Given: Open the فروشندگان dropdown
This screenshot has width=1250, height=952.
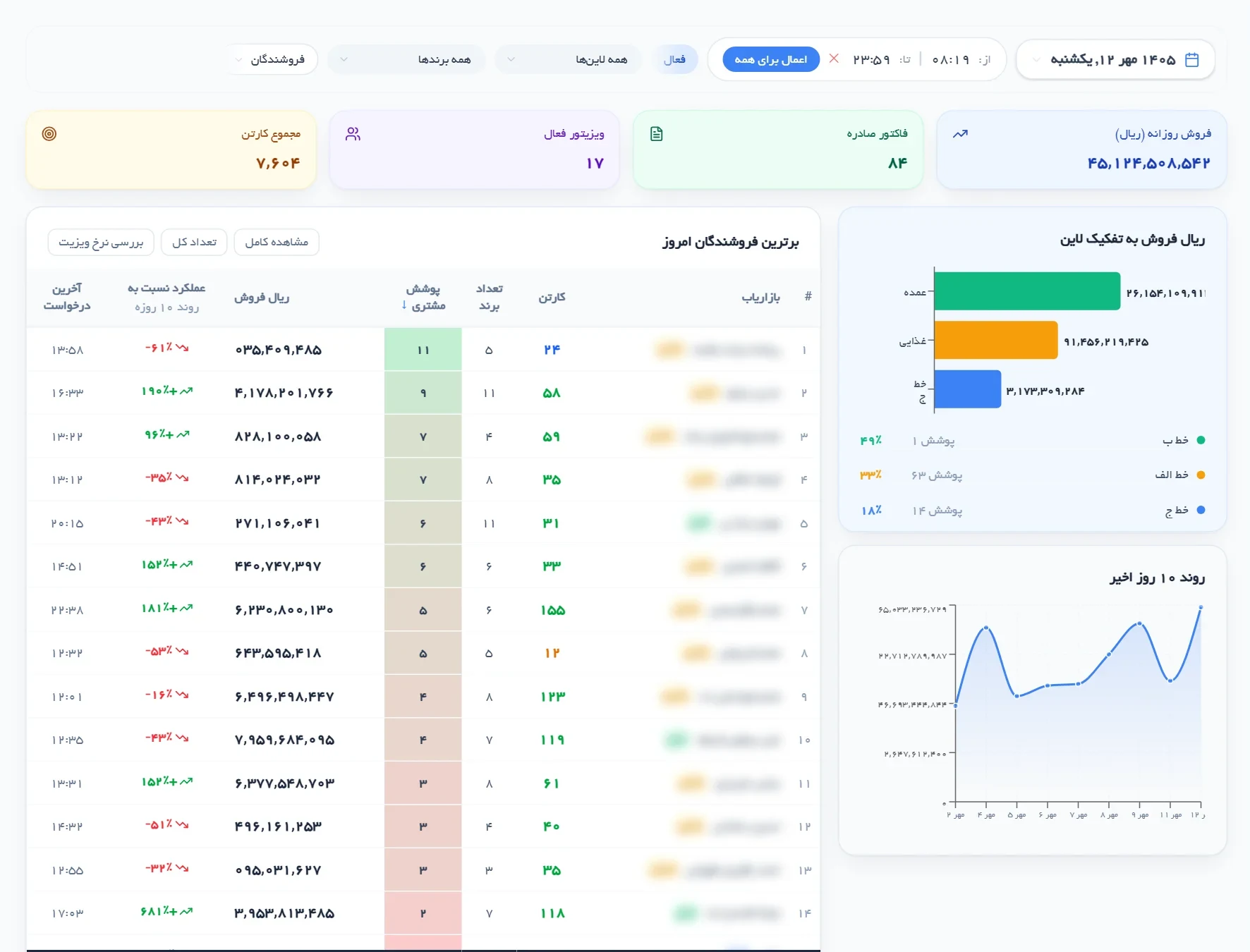Looking at the screenshot, I should 274,59.
